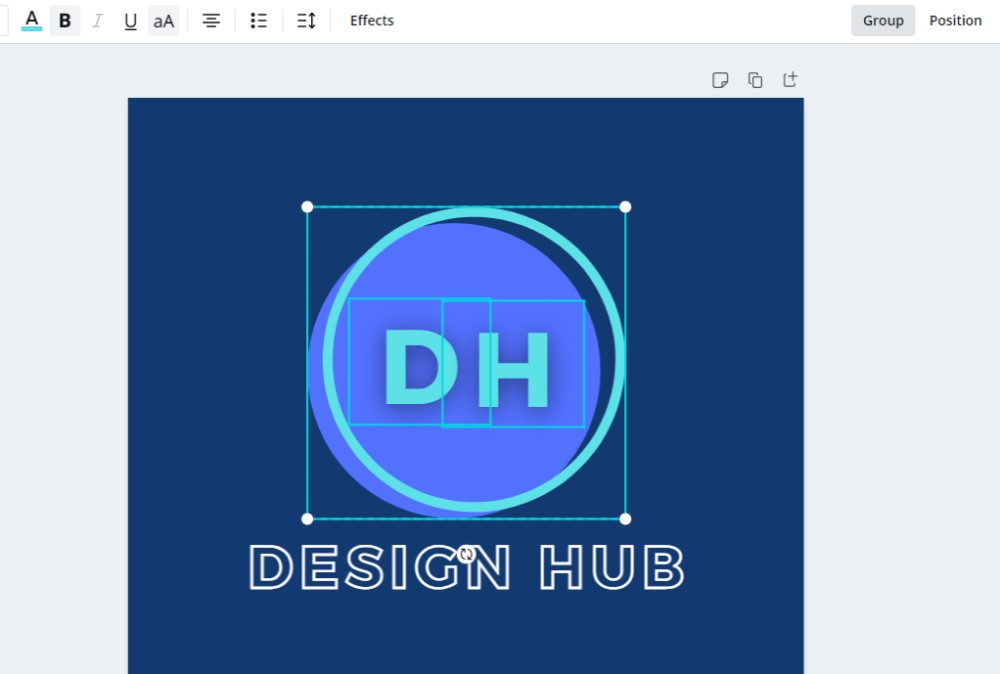Add notes to the page
This screenshot has width=1000, height=674.
(720, 80)
